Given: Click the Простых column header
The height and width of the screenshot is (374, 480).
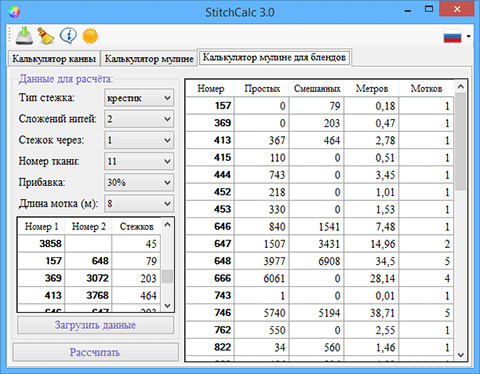Looking at the screenshot, I should click(262, 89).
